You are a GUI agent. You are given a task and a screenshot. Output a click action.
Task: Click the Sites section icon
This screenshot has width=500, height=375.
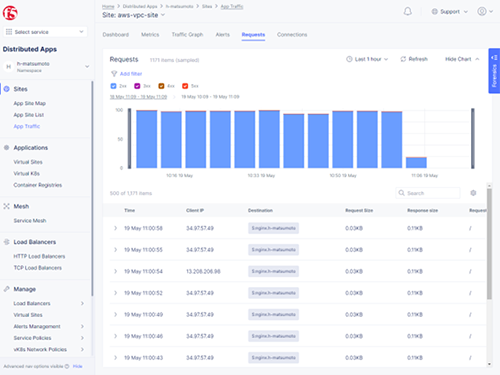tap(6, 89)
